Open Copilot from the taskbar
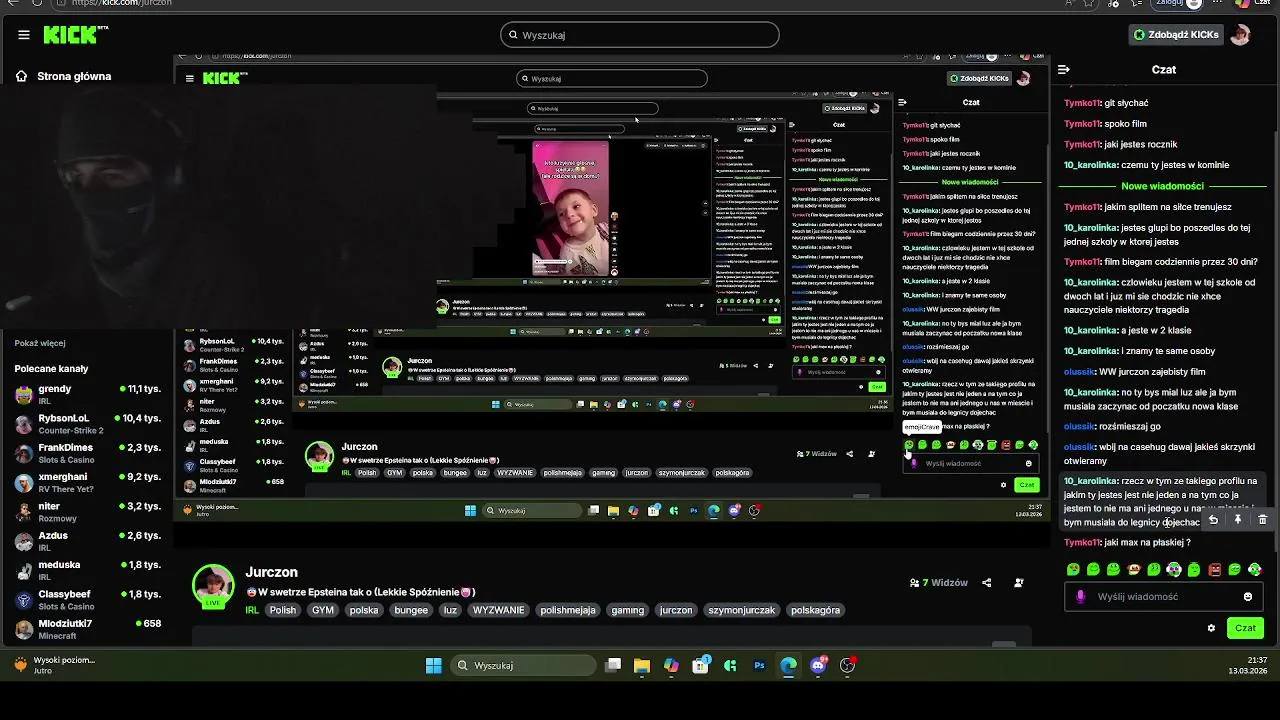Image resolution: width=1280 pixels, height=720 pixels. [x=671, y=665]
